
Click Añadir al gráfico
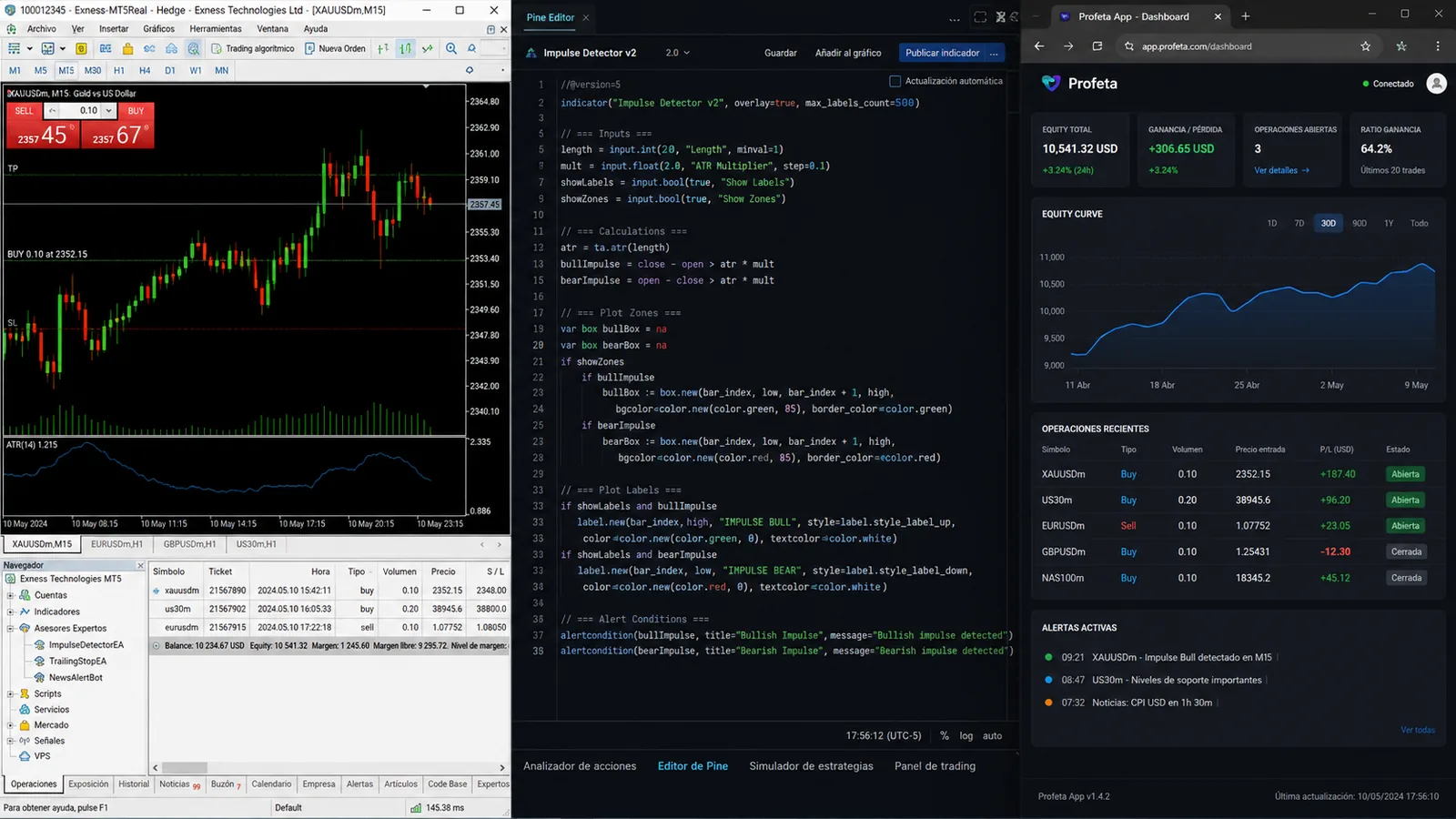[x=848, y=53]
